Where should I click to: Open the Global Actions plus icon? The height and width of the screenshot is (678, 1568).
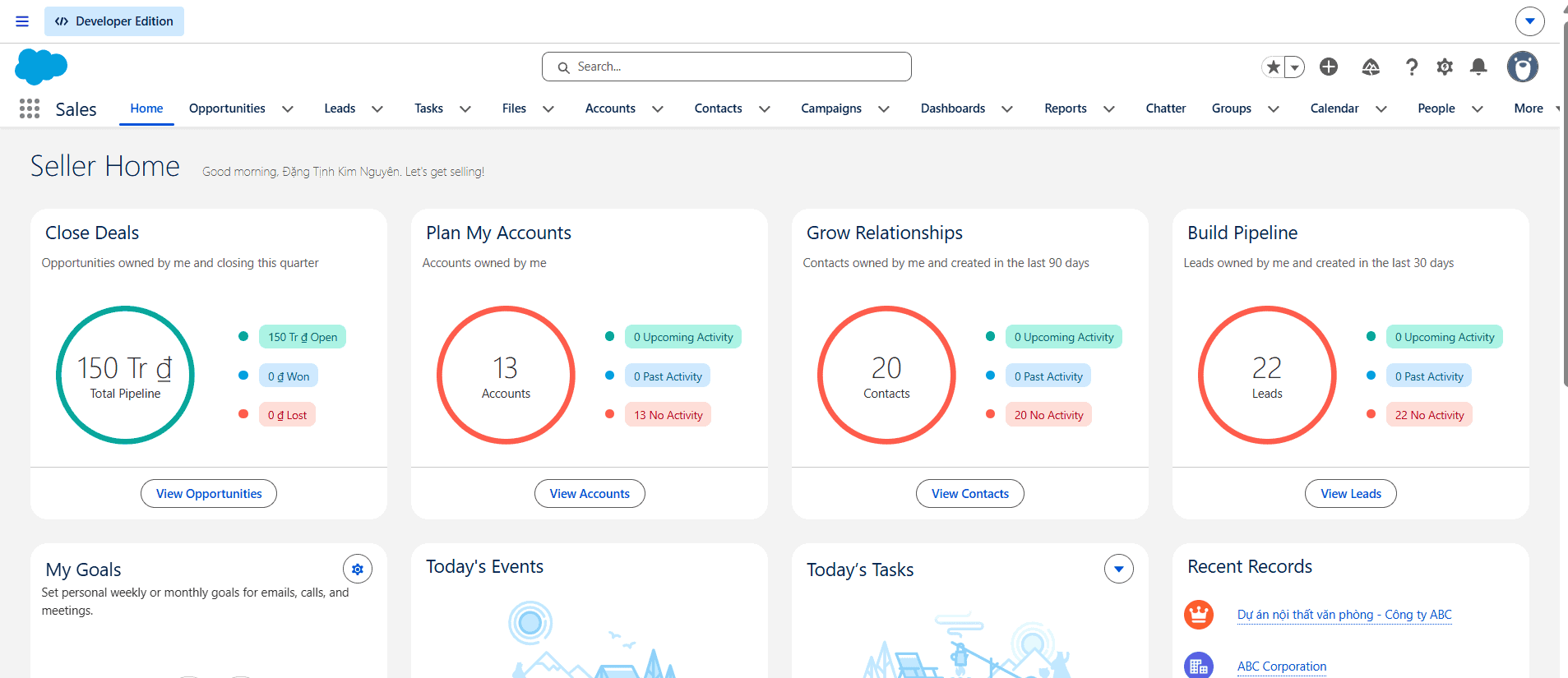pos(1329,67)
